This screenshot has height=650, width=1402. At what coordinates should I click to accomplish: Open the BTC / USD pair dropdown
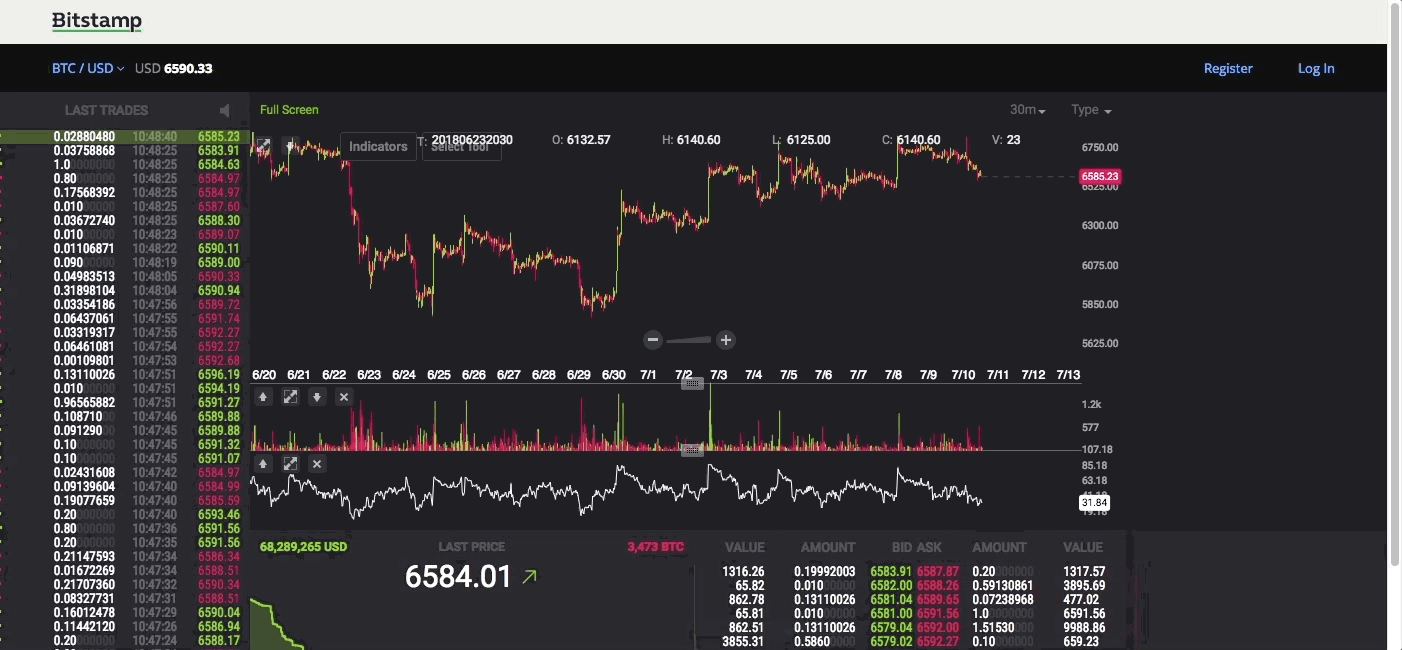tap(88, 68)
